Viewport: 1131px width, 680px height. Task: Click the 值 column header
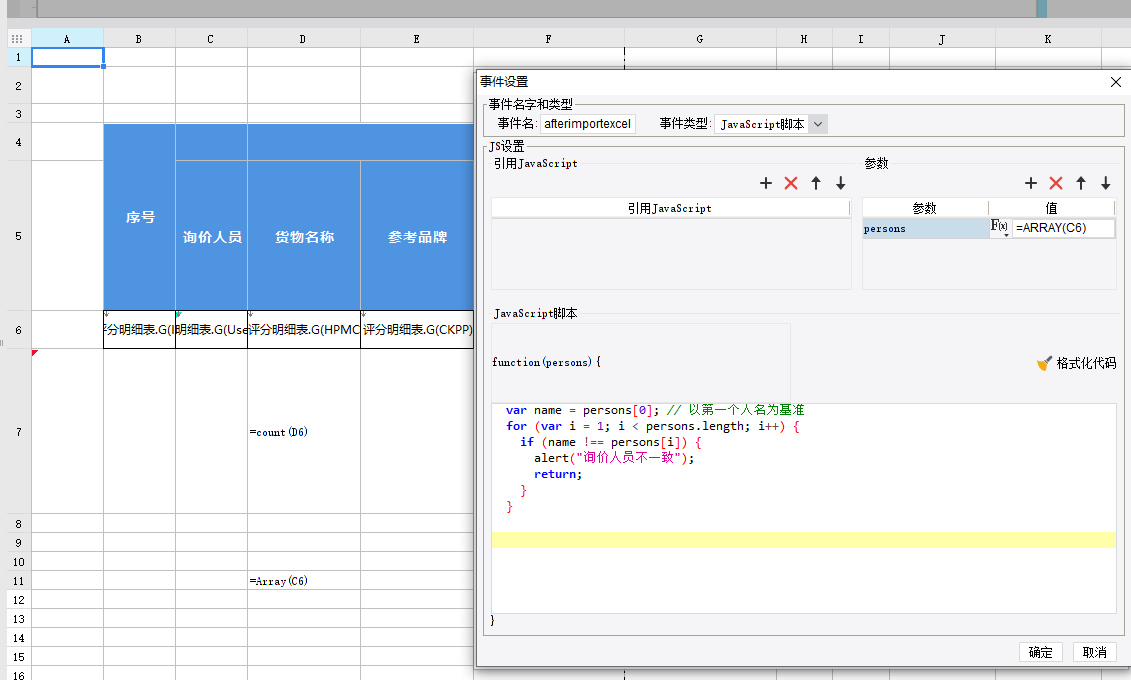pos(1052,208)
